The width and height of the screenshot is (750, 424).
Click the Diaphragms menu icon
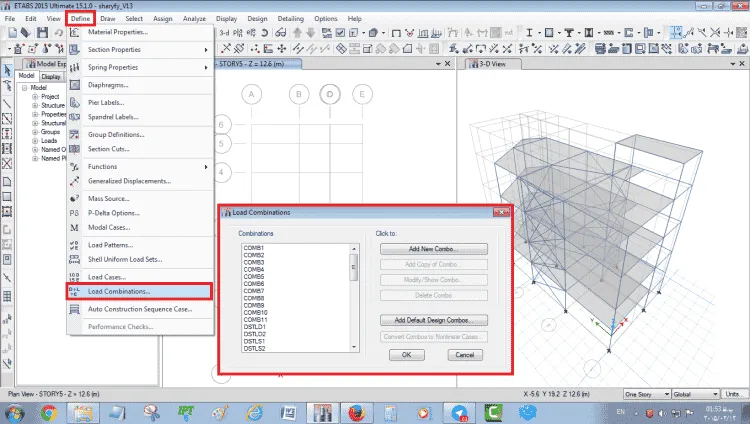coord(75,85)
